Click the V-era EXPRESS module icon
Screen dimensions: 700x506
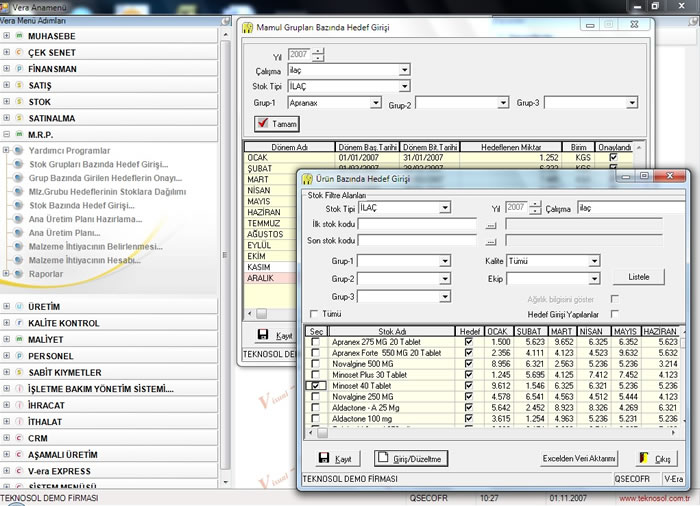[x=19, y=471]
